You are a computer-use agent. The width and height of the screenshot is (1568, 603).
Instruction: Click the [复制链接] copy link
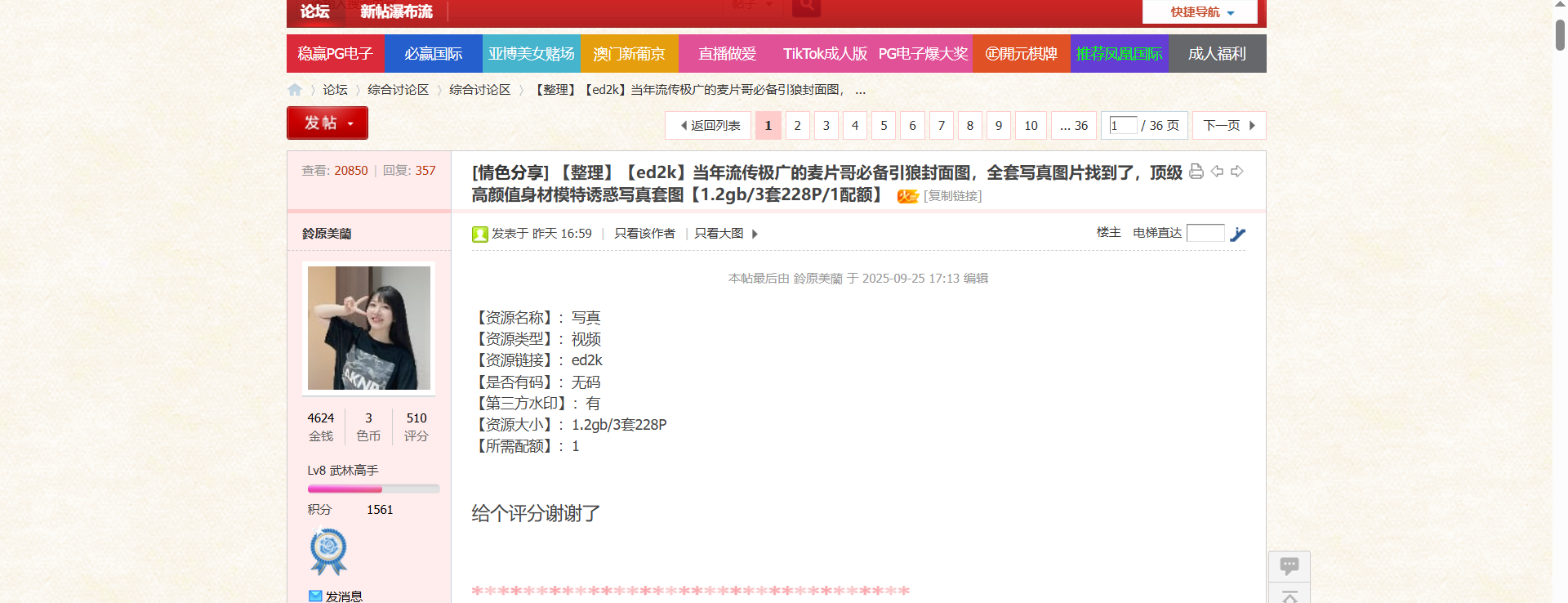[952, 196]
